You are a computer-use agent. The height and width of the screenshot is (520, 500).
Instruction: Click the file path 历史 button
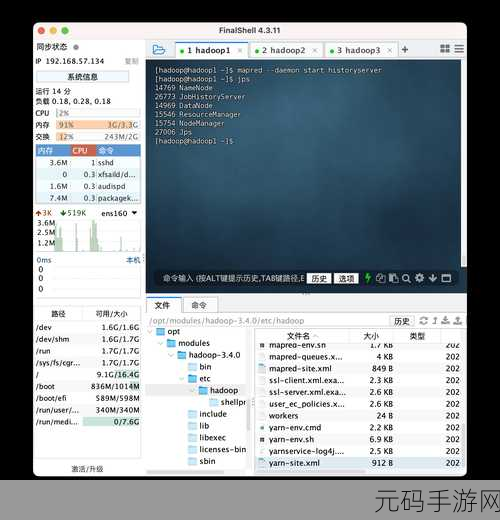(402, 321)
